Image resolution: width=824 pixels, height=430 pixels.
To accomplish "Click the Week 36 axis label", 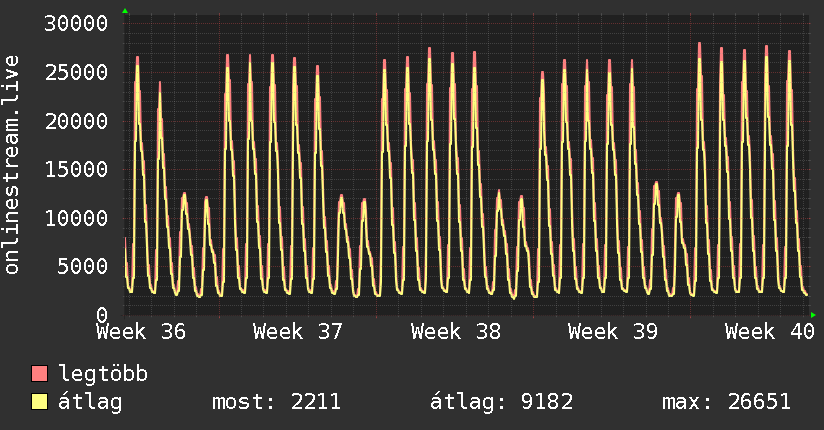I will (141, 332).
